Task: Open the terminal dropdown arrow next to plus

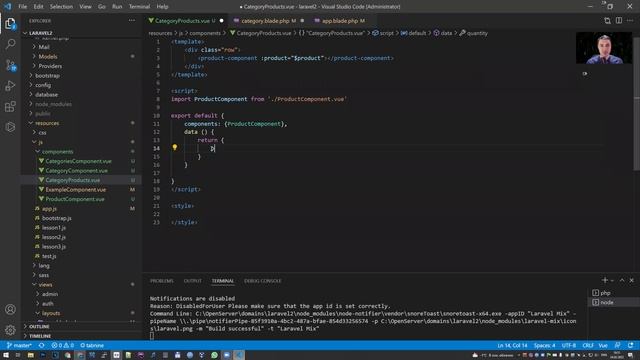Action: click(x=612, y=280)
